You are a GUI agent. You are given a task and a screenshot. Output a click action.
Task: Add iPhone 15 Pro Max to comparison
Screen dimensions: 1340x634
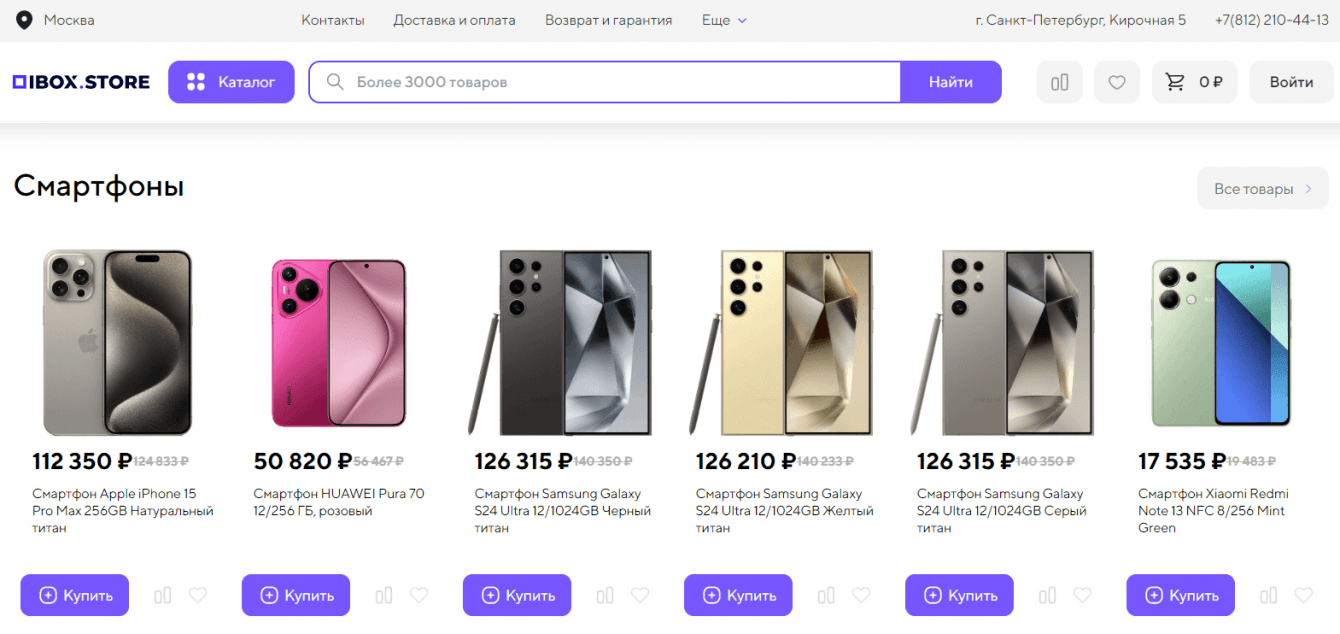[x=163, y=596]
